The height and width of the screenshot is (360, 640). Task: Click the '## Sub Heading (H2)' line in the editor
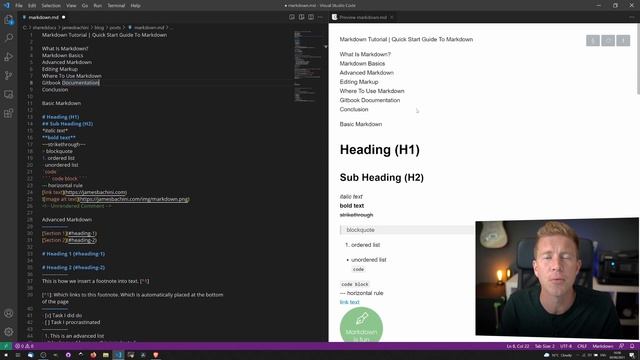click(x=67, y=124)
